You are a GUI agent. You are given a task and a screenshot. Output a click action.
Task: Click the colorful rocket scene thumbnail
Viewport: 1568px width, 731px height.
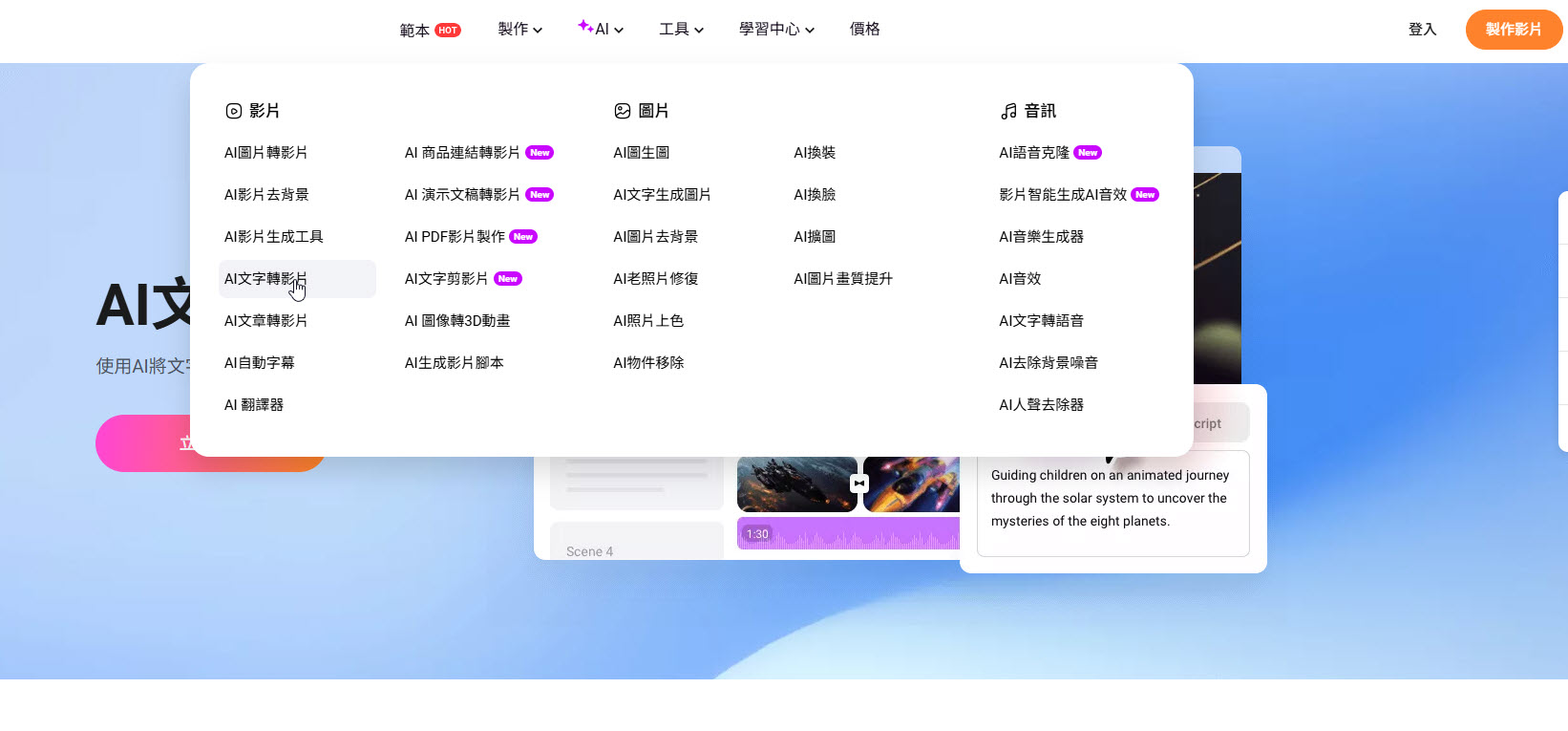pos(912,484)
